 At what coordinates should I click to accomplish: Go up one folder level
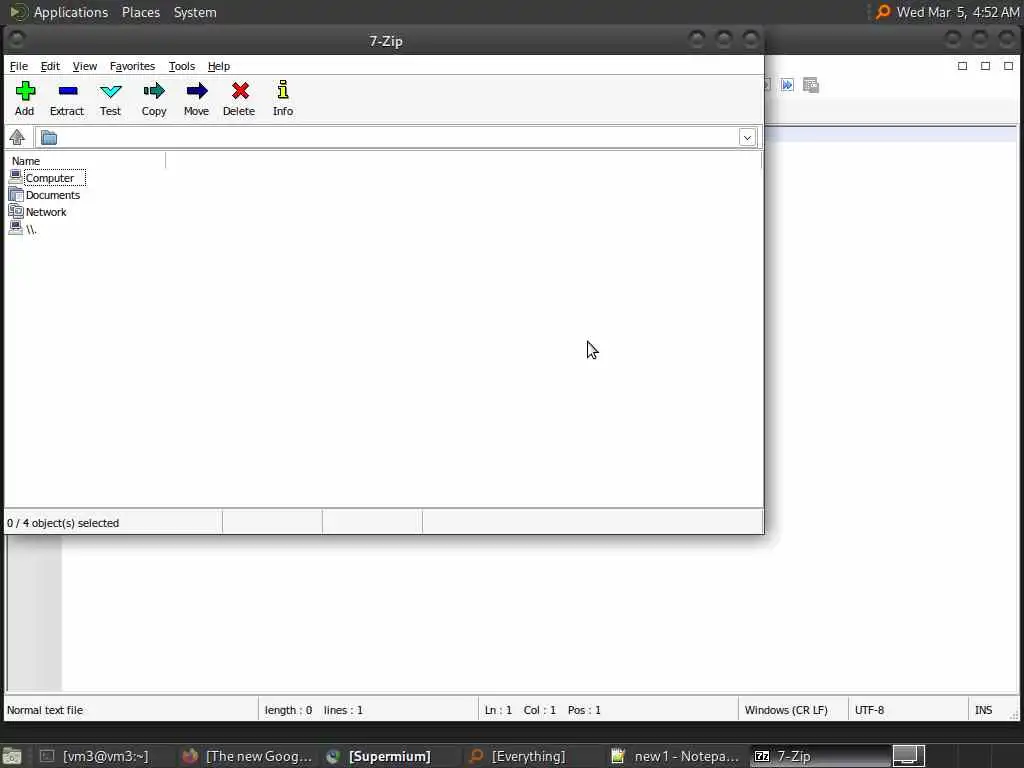pyautogui.click(x=17, y=137)
